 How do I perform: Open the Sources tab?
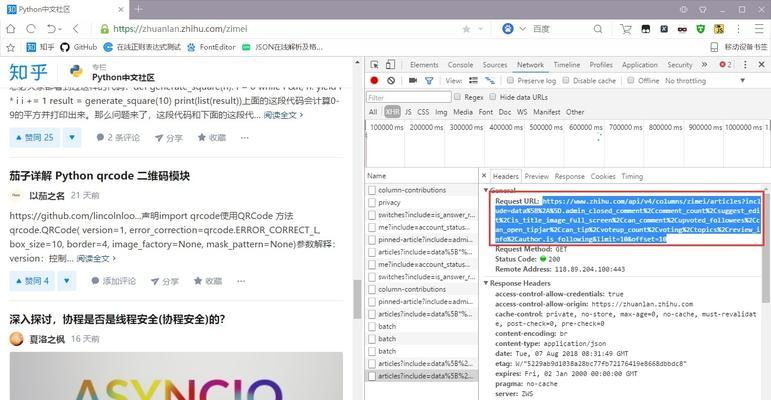pos(495,64)
